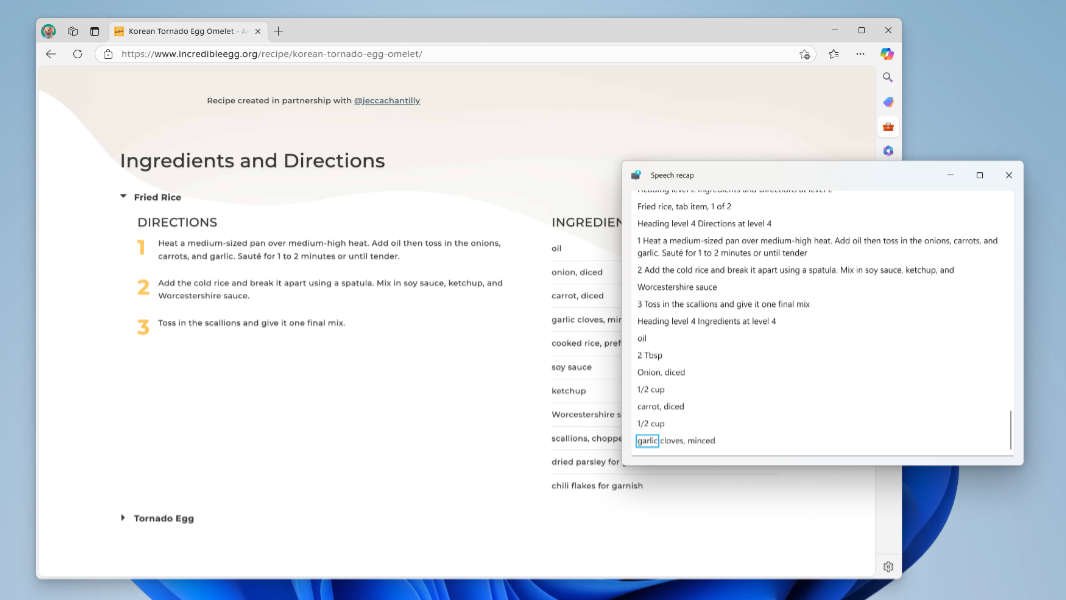Open the Edge sidebar Search icon
Screen dimensions: 1066x600
888,78
